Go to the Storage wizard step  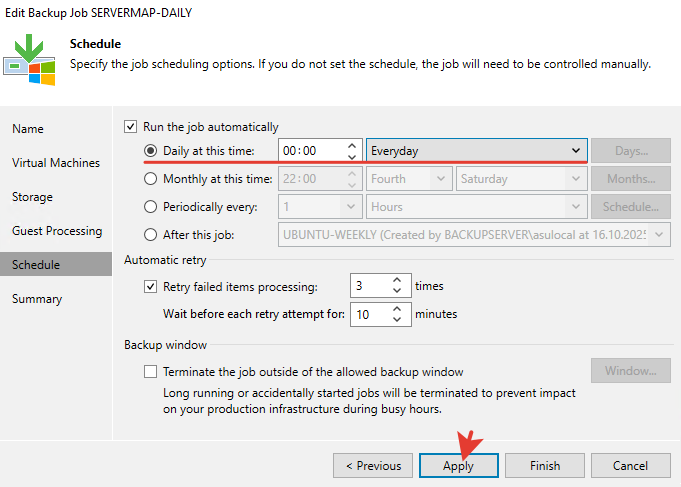(x=33, y=197)
